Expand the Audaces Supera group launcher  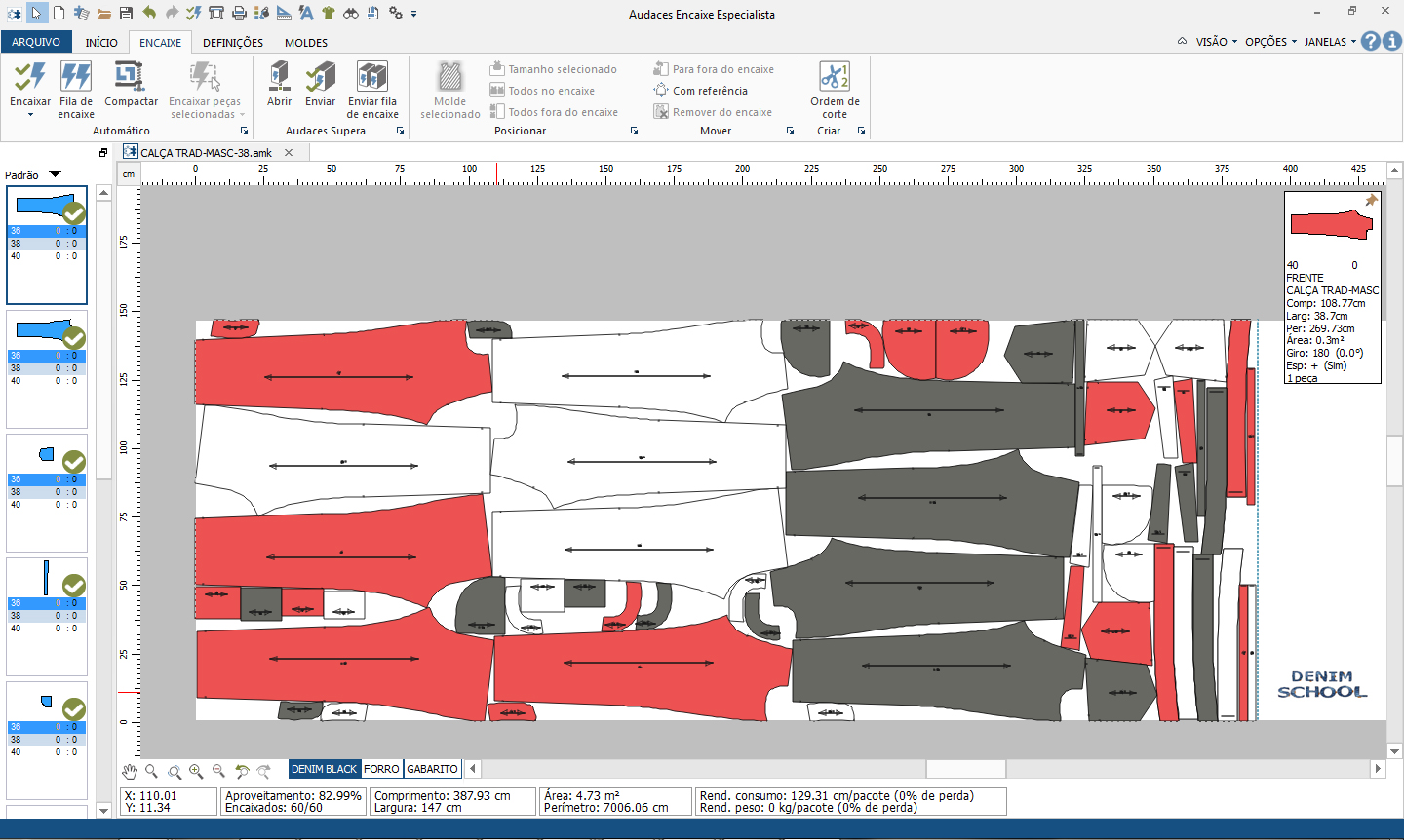[400, 131]
